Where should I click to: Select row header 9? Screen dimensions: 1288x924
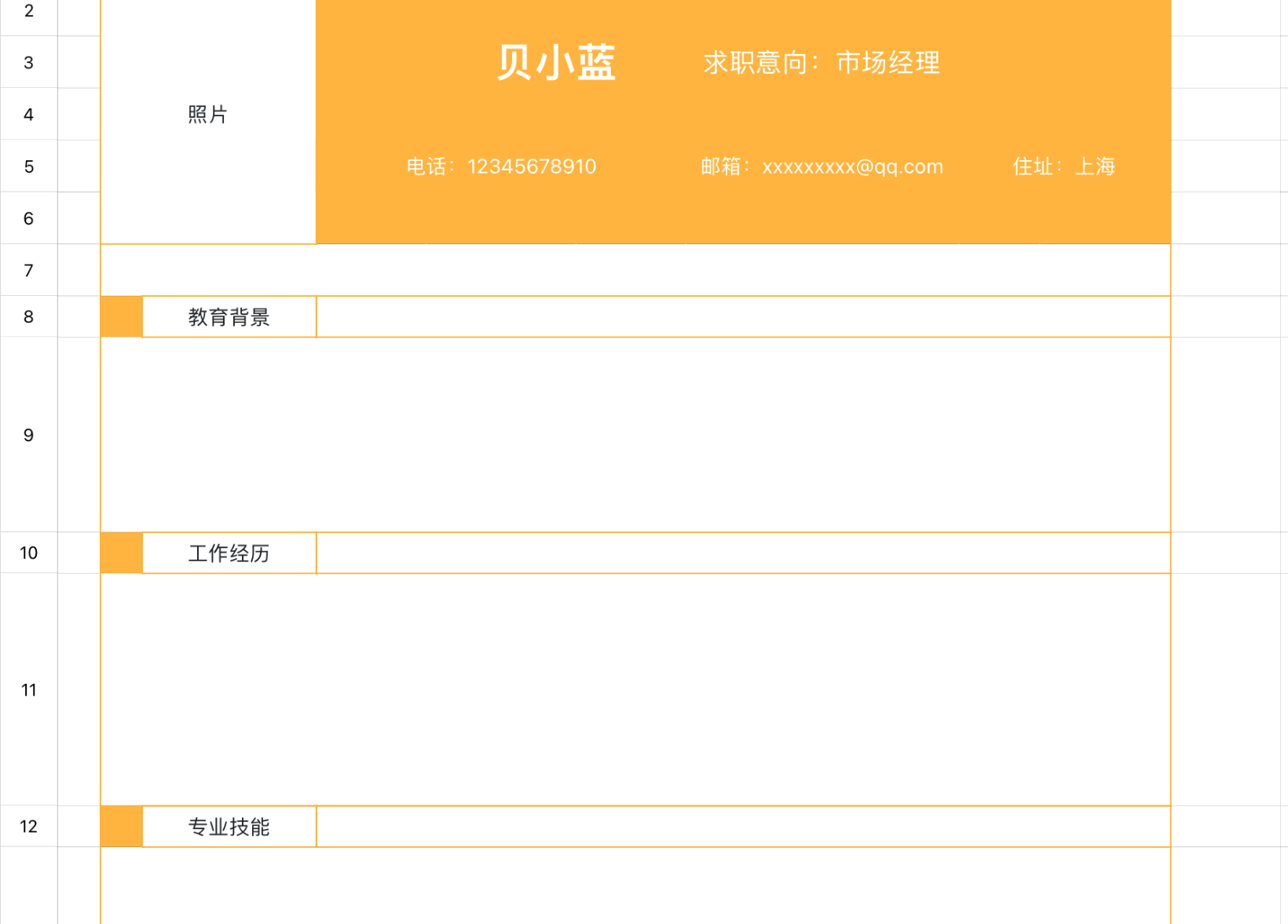pos(28,435)
